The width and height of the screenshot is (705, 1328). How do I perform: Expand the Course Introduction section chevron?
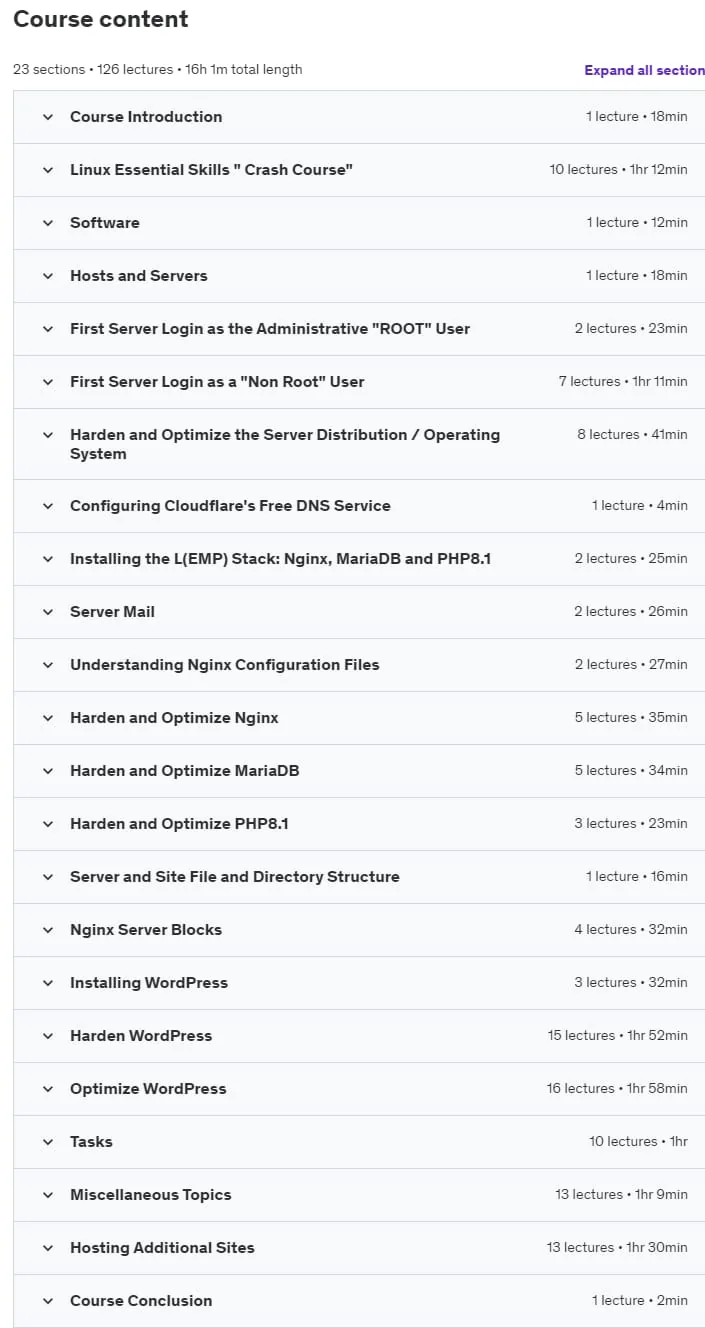tap(47, 117)
